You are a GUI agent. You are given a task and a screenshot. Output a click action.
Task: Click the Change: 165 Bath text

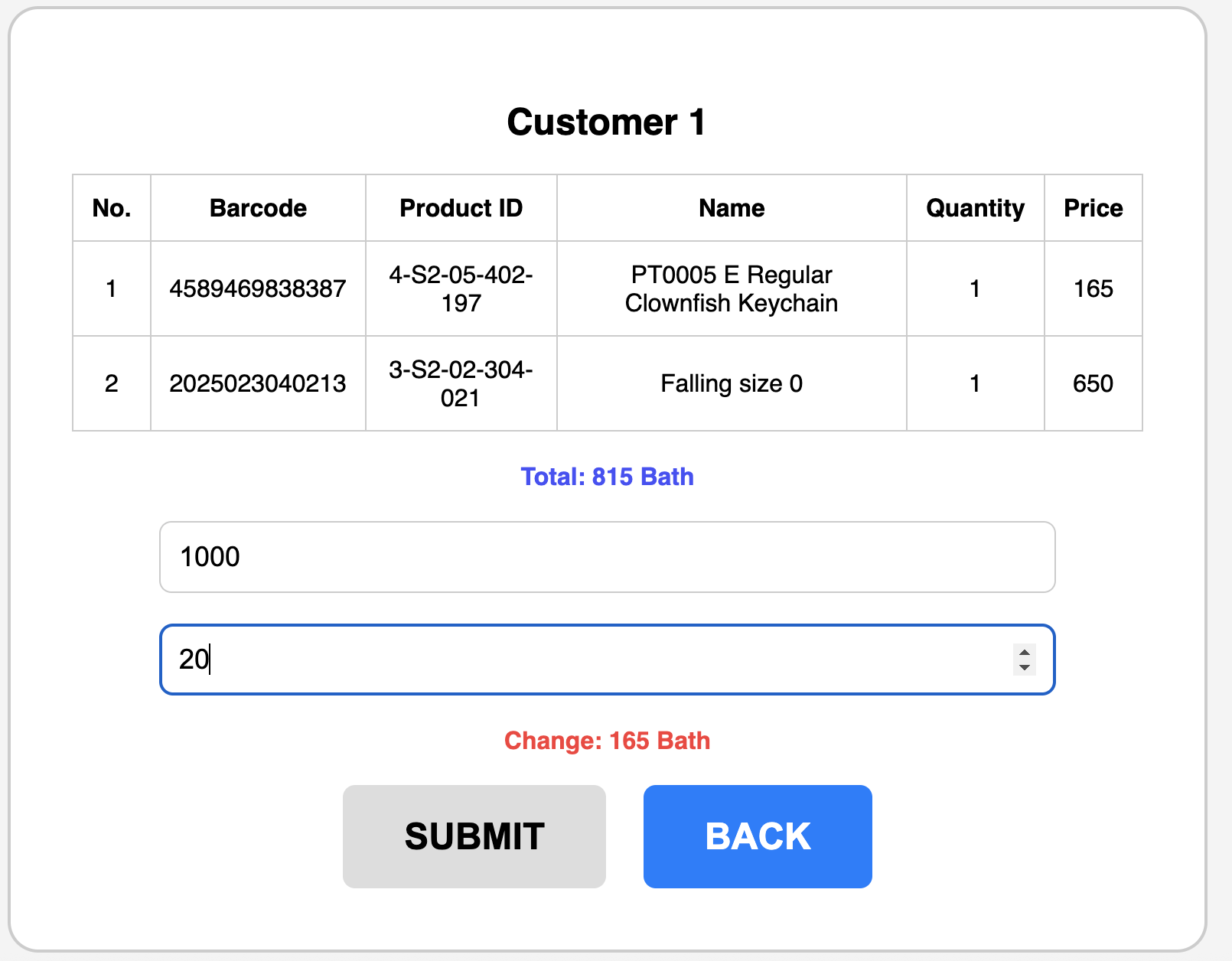coord(607,741)
